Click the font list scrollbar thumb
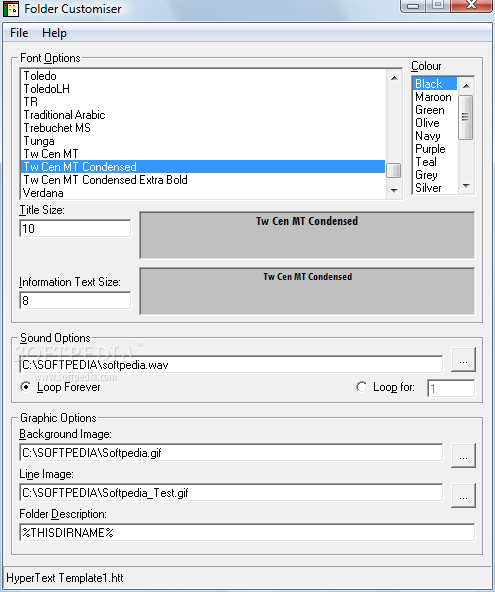 tap(394, 170)
